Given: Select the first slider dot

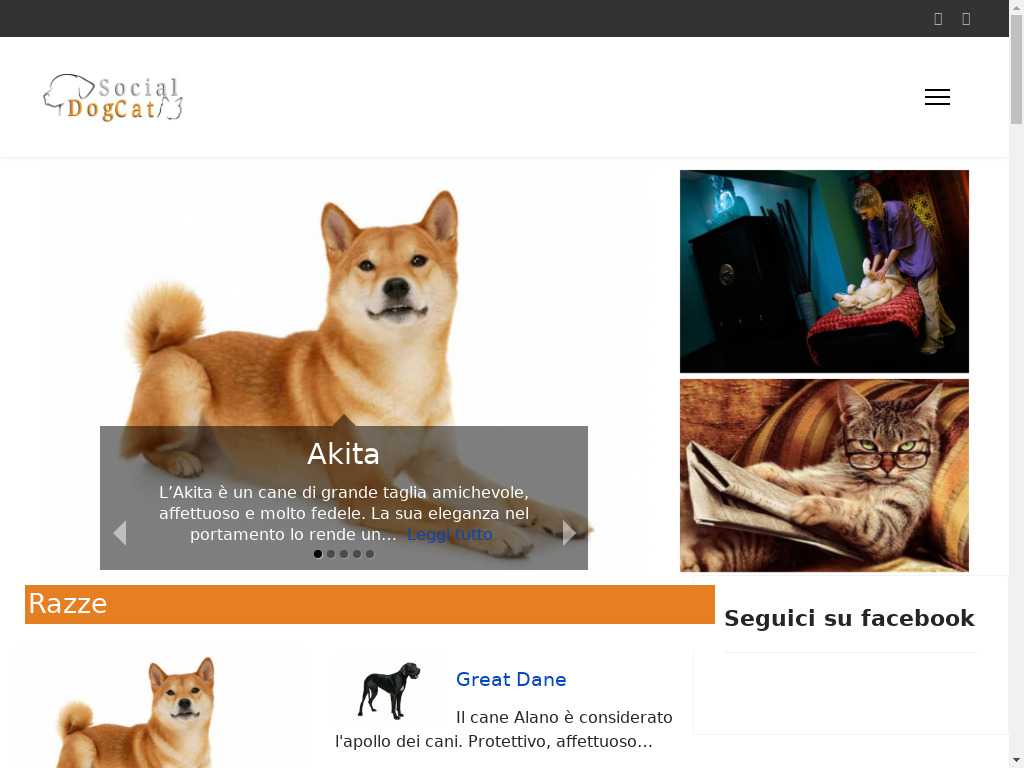Looking at the screenshot, I should click(x=318, y=554).
